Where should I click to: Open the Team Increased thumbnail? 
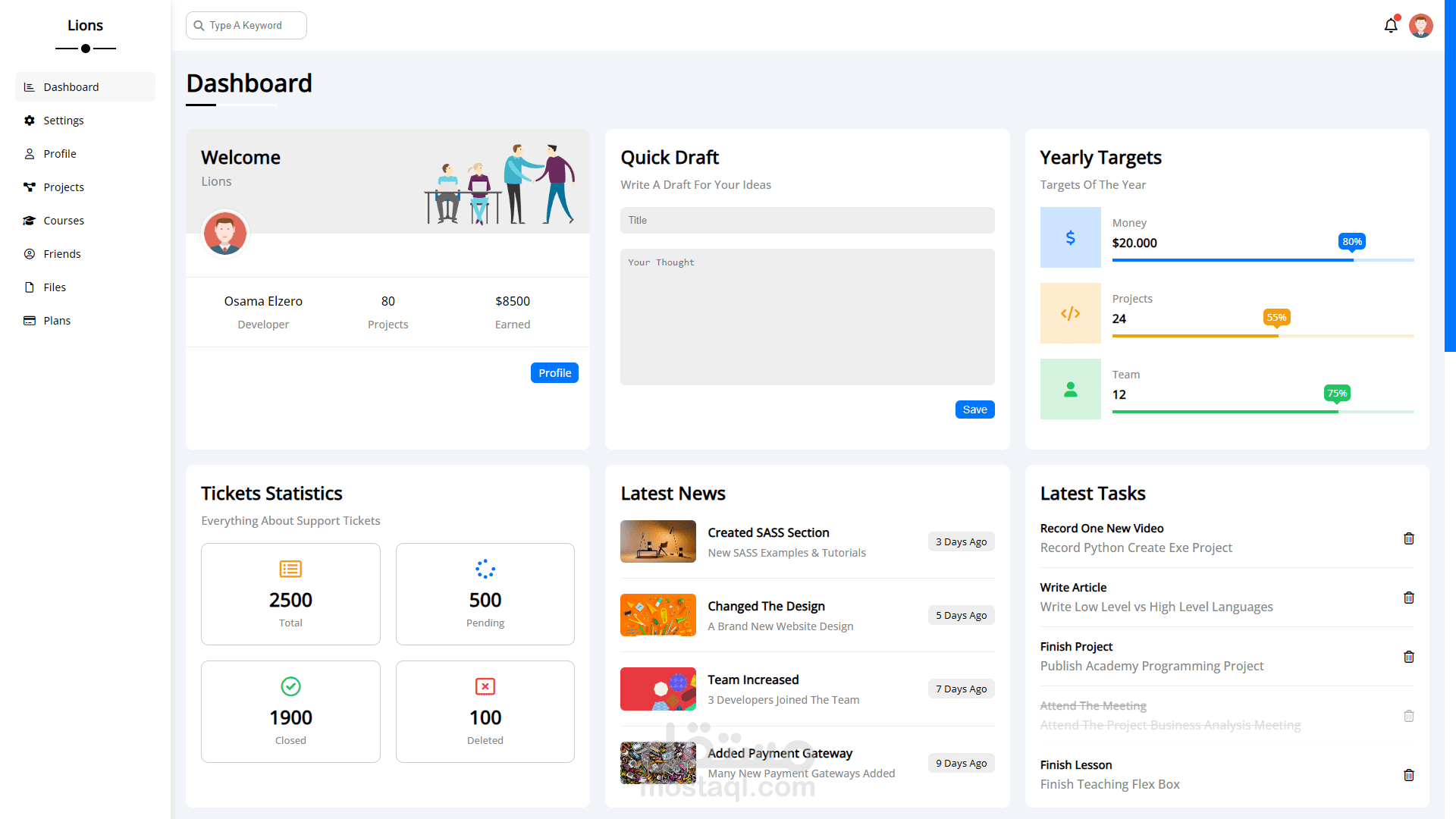pos(657,689)
